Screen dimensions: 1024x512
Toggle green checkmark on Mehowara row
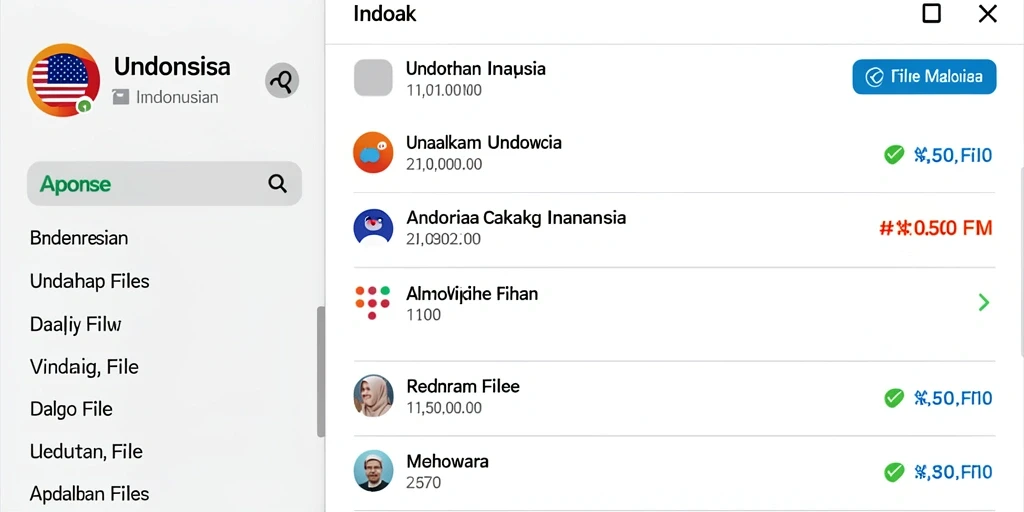(x=893, y=472)
